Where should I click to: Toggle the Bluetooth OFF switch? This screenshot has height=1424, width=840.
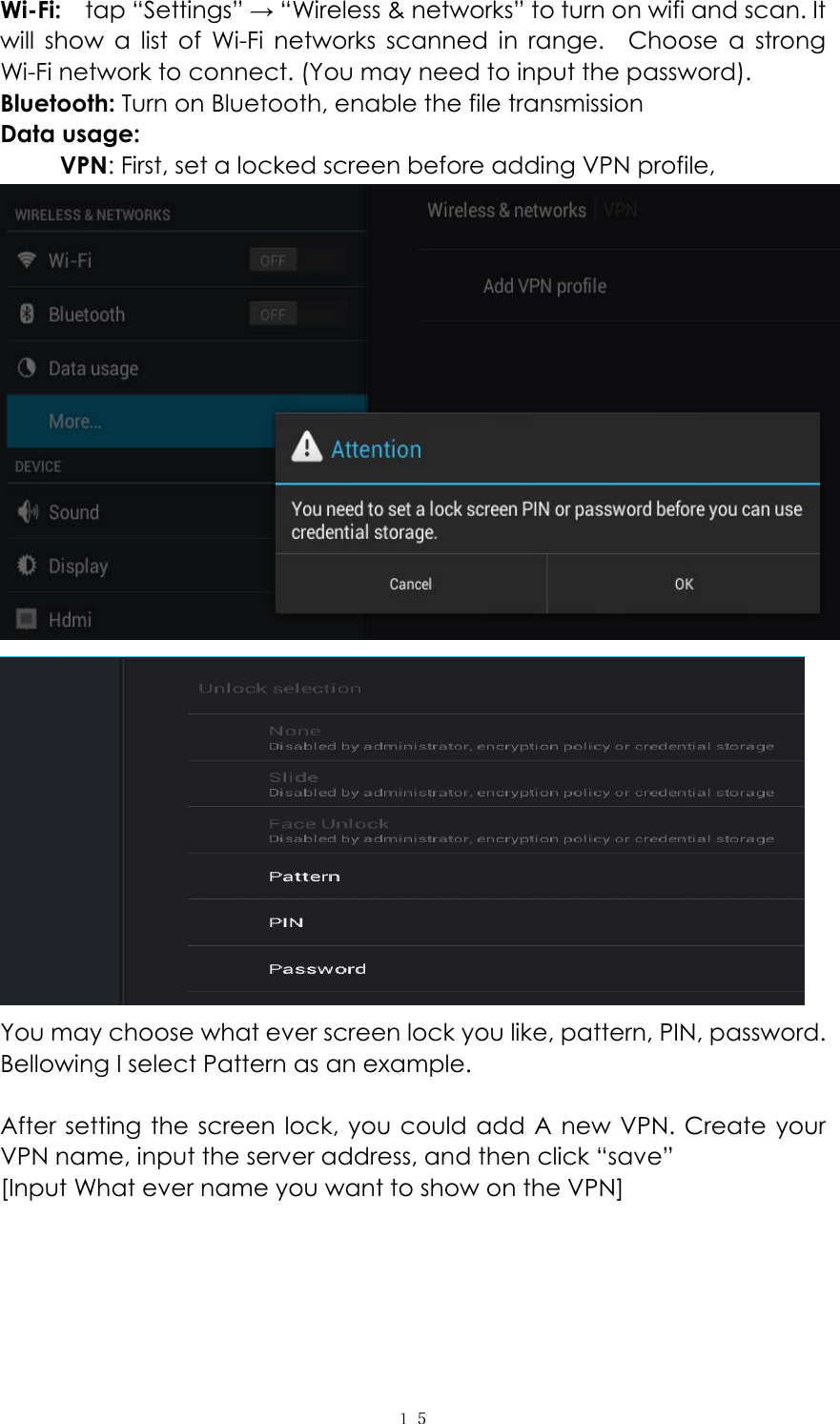click(x=274, y=314)
